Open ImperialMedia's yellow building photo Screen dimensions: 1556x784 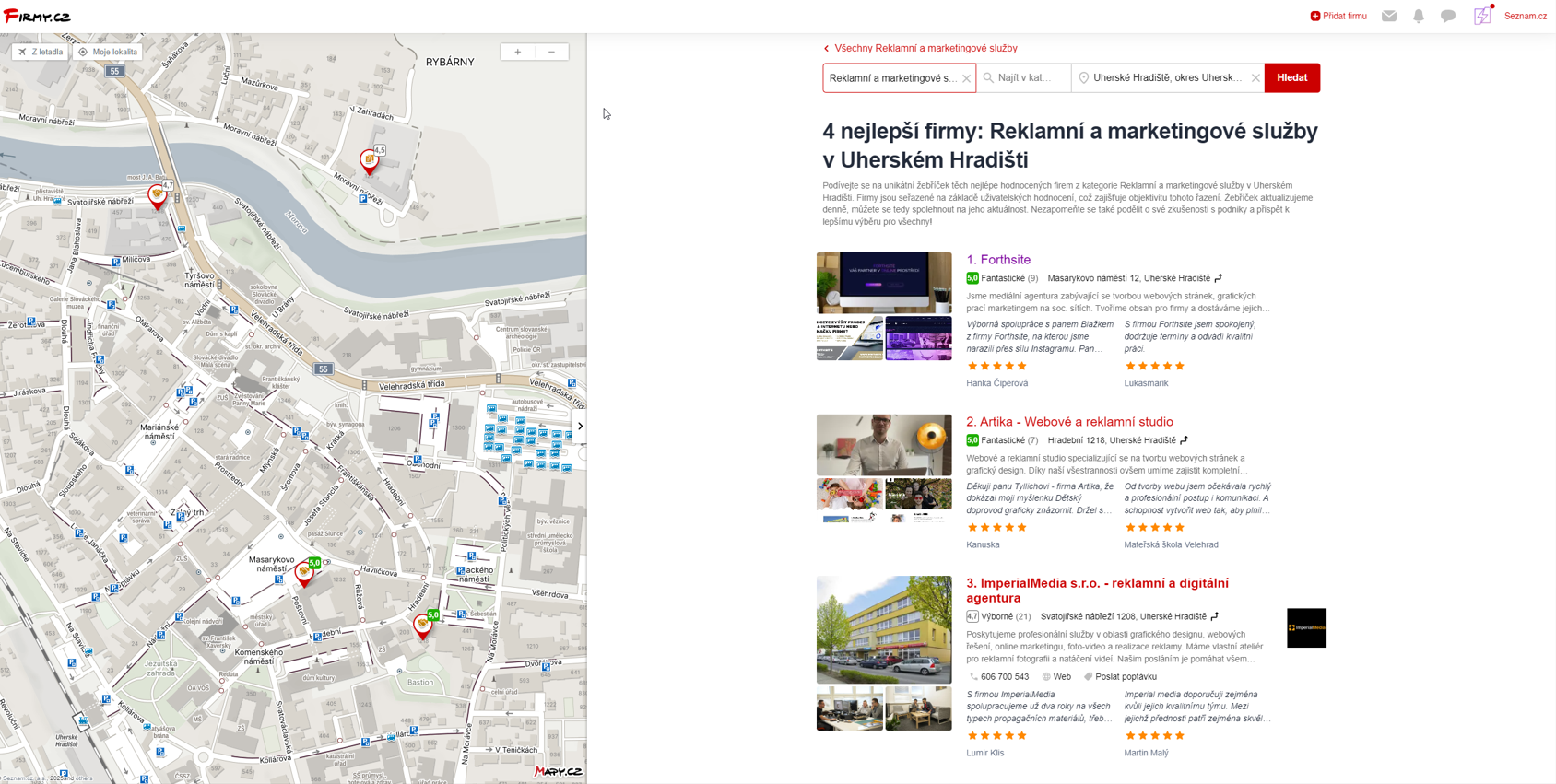click(x=884, y=630)
